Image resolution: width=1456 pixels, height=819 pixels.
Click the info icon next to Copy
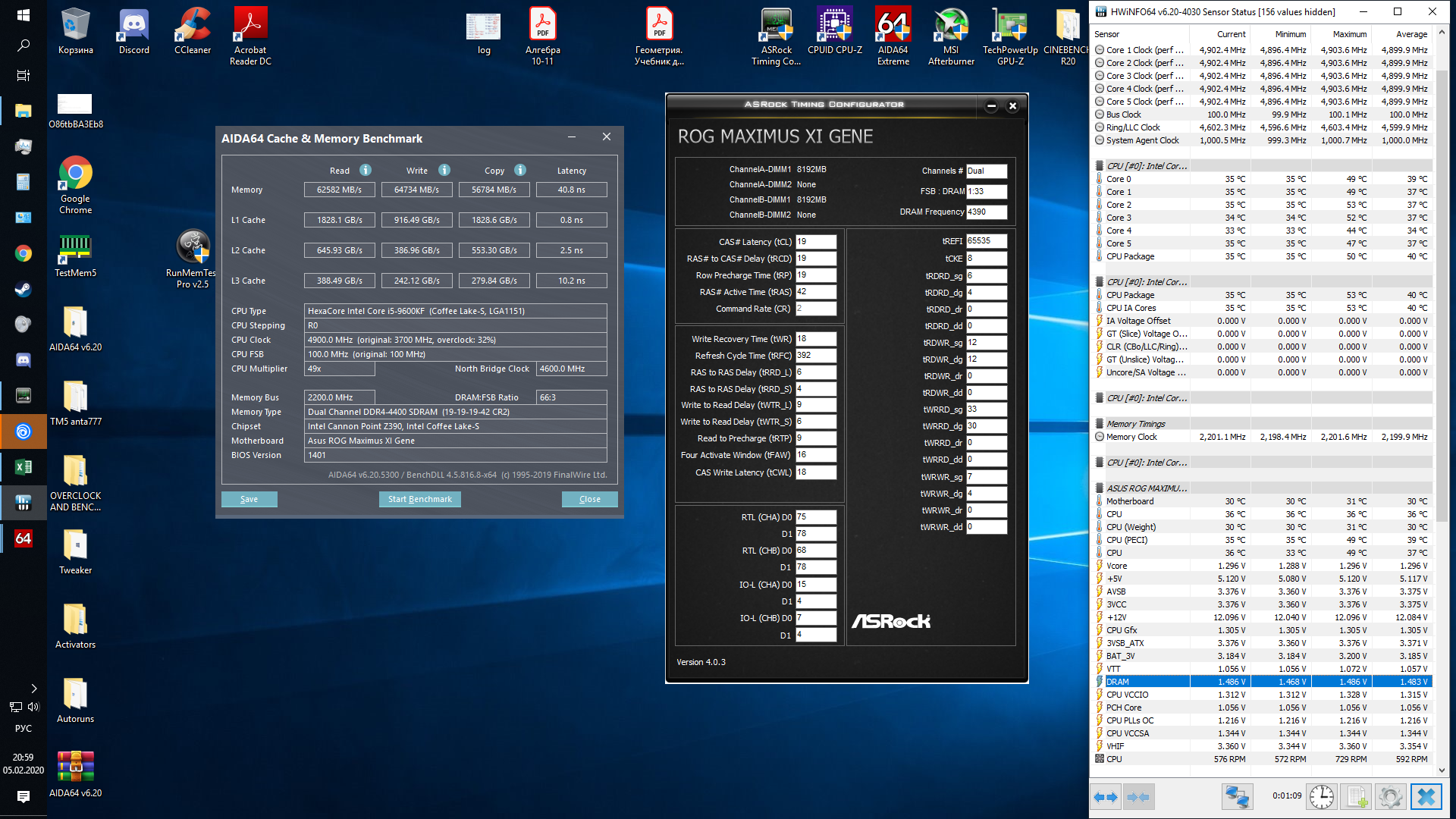click(x=520, y=170)
